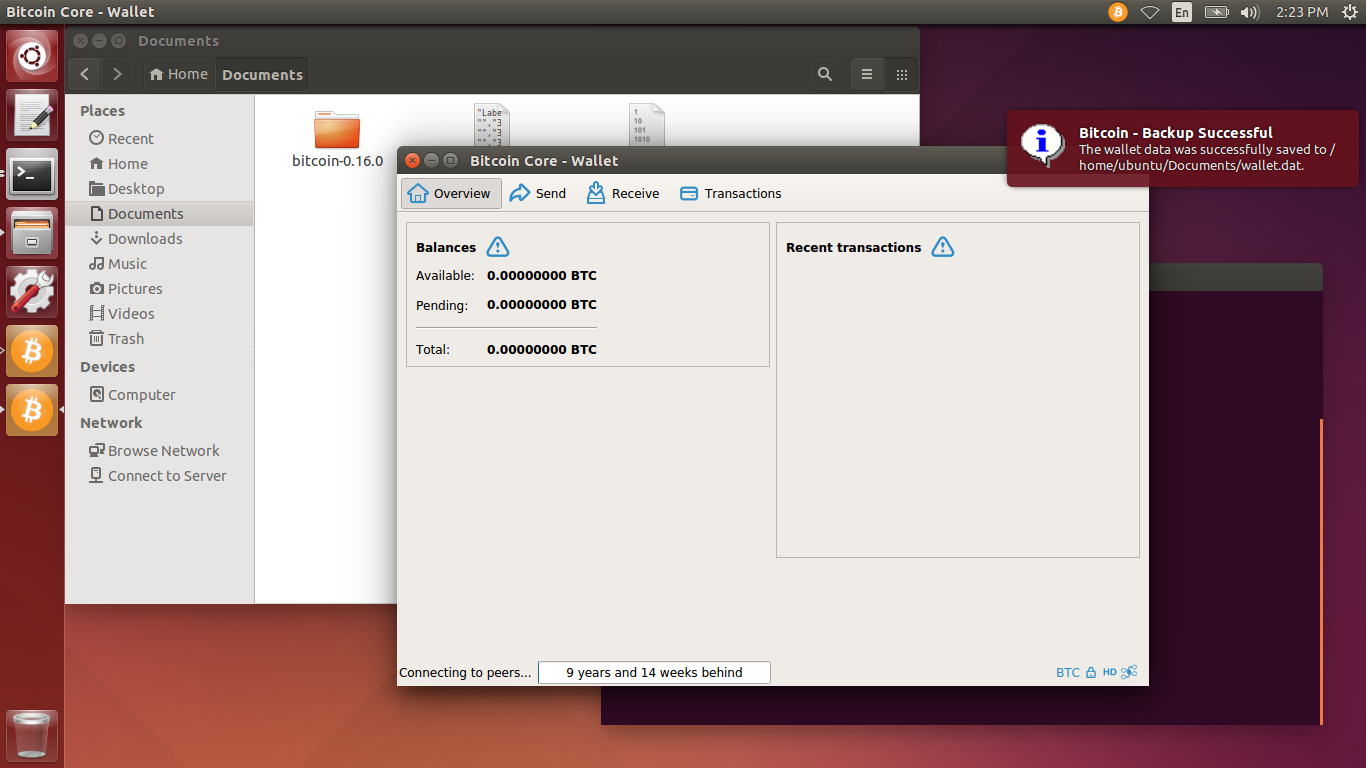Image resolution: width=1366 pixels, height=768 pixels.
Task: Open the BTC unit selector in status bar
Action: [1068, 673]
